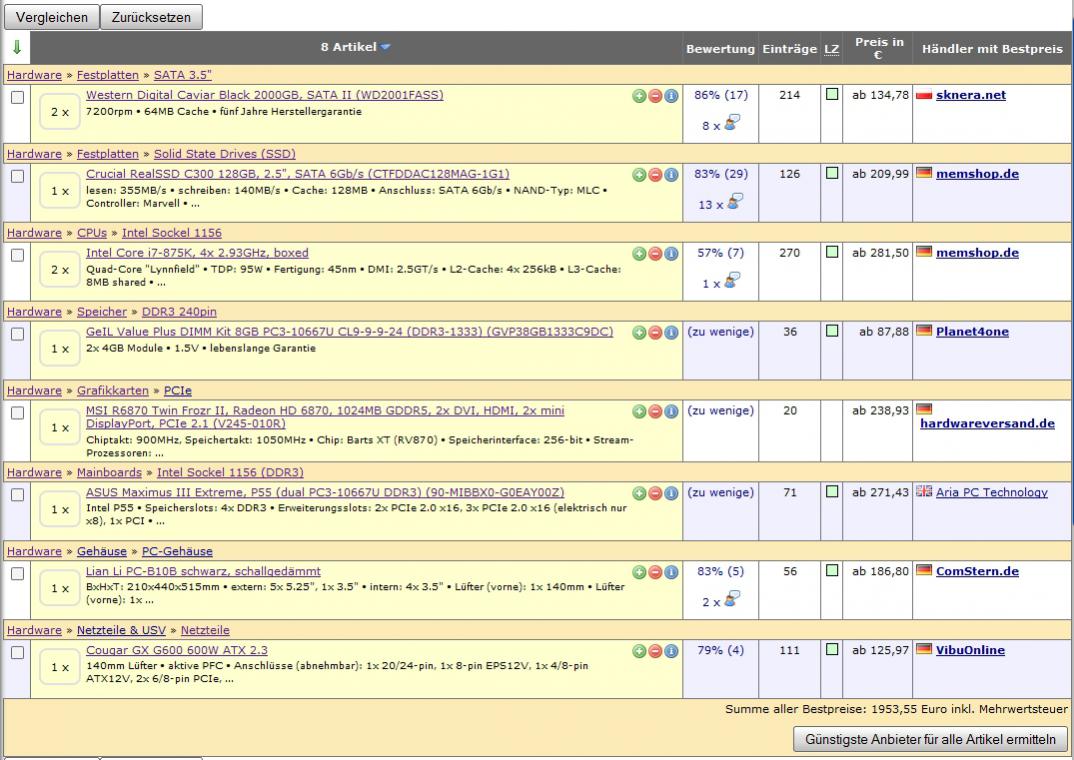Open user reviews icon for Western Digital Caviar Black

click(x=732, y=123)
